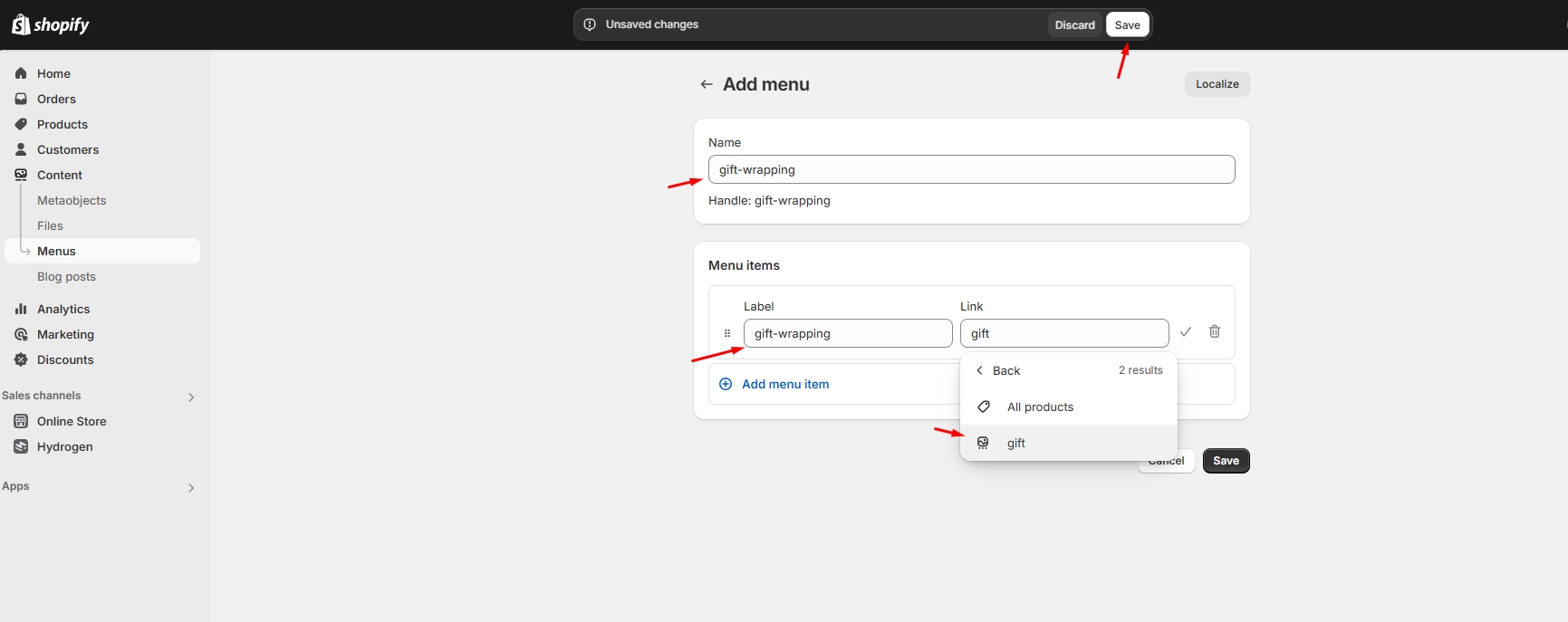Click the Hydrogen channel icon
This screenshot has height=622, width=1568.
21,446
